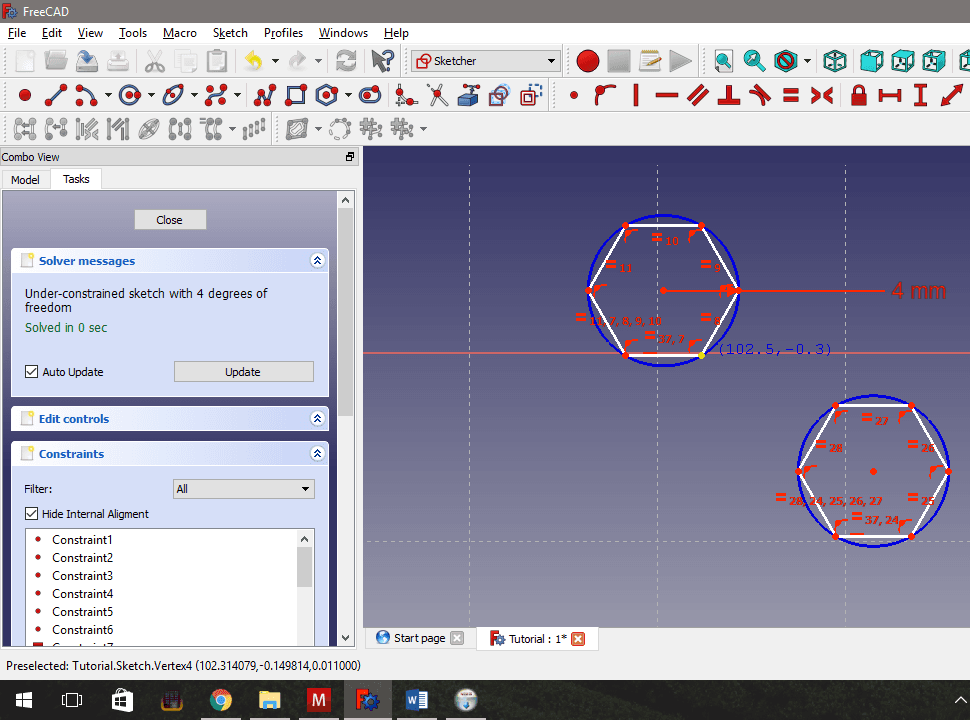Apply the lock constraint
Image resolution: width=970 pixels, height=720 pixels.
click(x=860, y=95)
